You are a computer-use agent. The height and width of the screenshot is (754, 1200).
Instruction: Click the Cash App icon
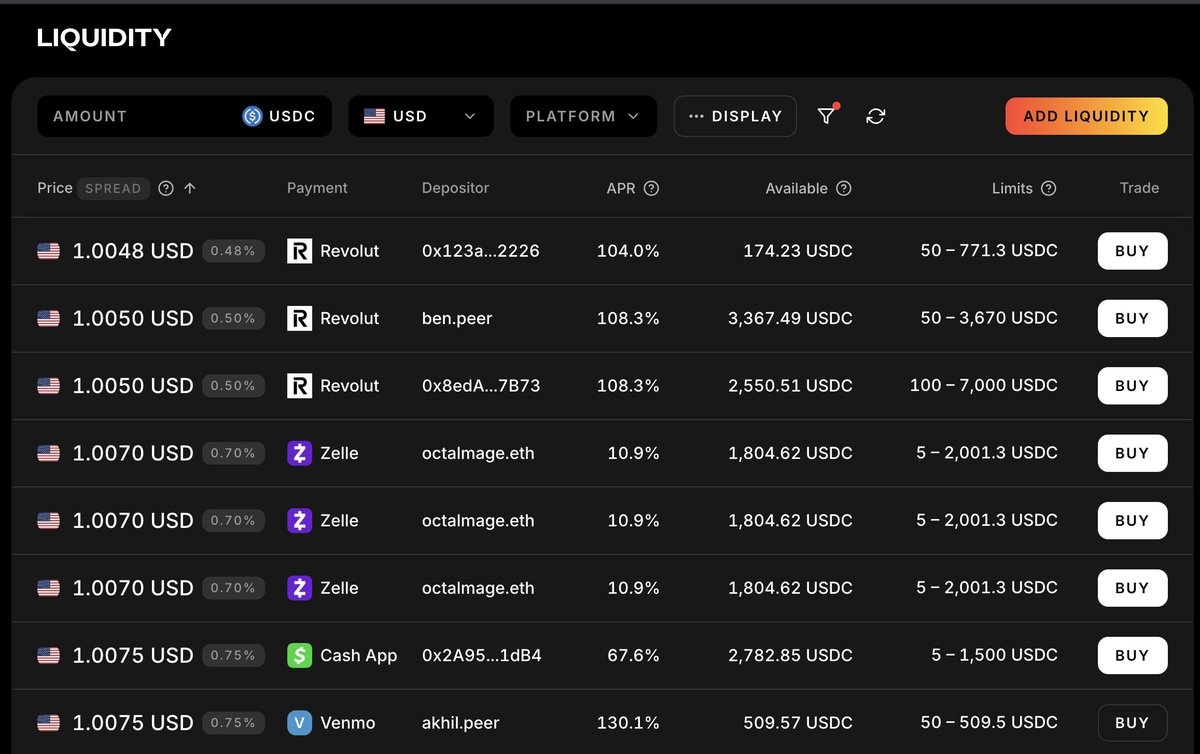click(x=299, y=655)
